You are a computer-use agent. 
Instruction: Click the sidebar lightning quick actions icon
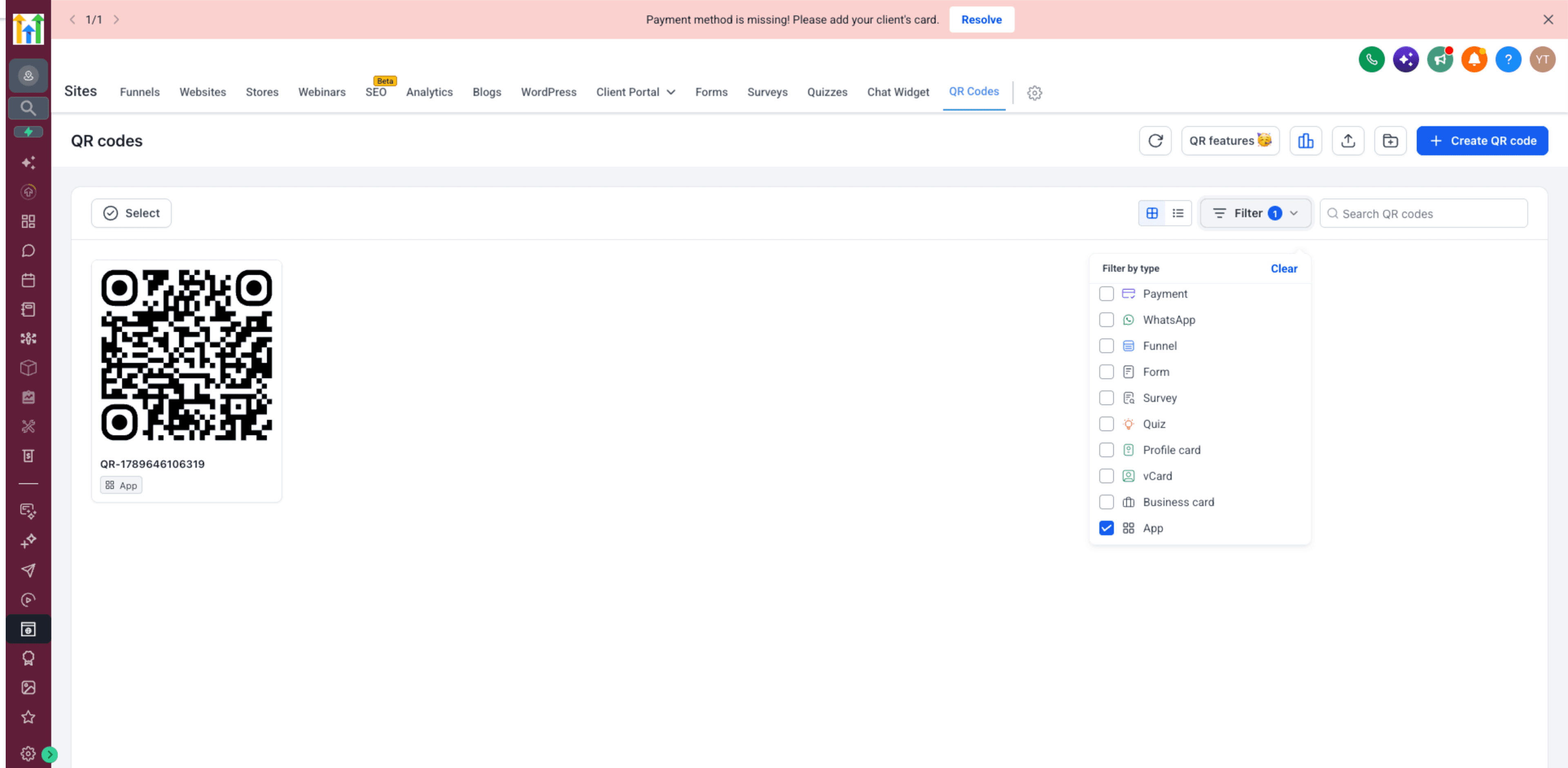tap(28, 131)
